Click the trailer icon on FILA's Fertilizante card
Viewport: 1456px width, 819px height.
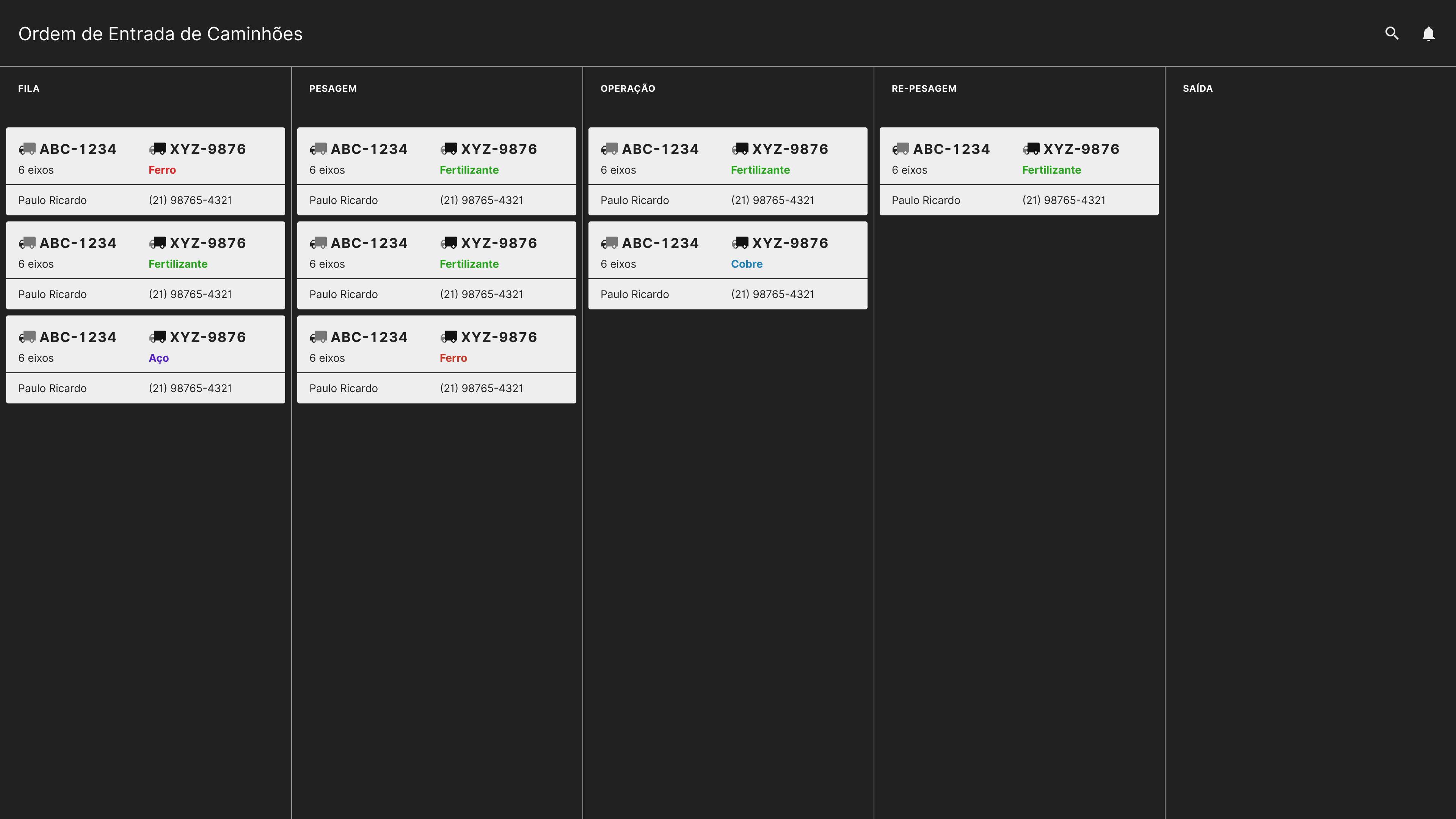pos(158,243)
